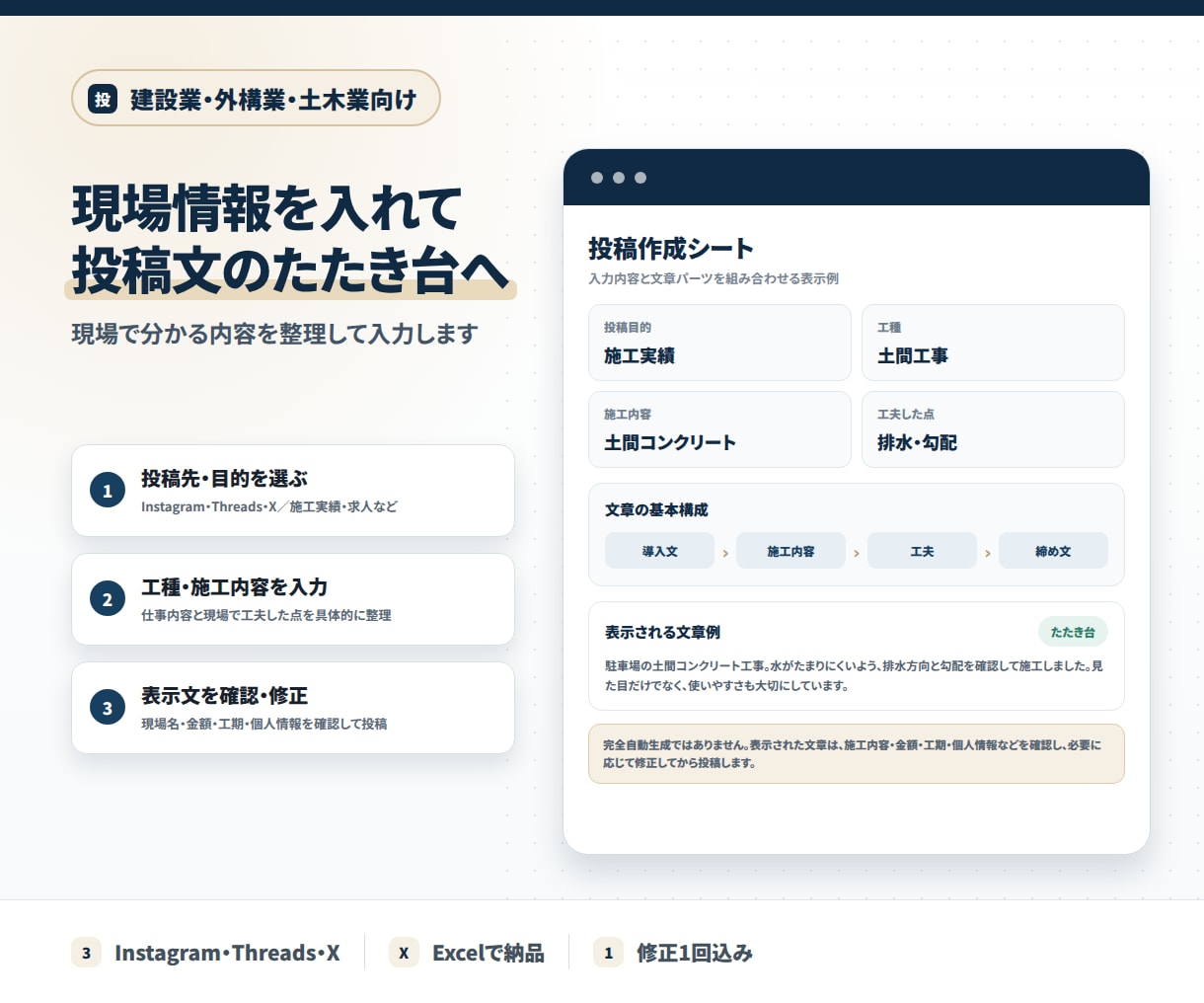The height and width of the screenshot is (1003, 1204).
Task: Click the 施工内容 field showing 土間コンクリート
Action: click(x=719, y=429)
